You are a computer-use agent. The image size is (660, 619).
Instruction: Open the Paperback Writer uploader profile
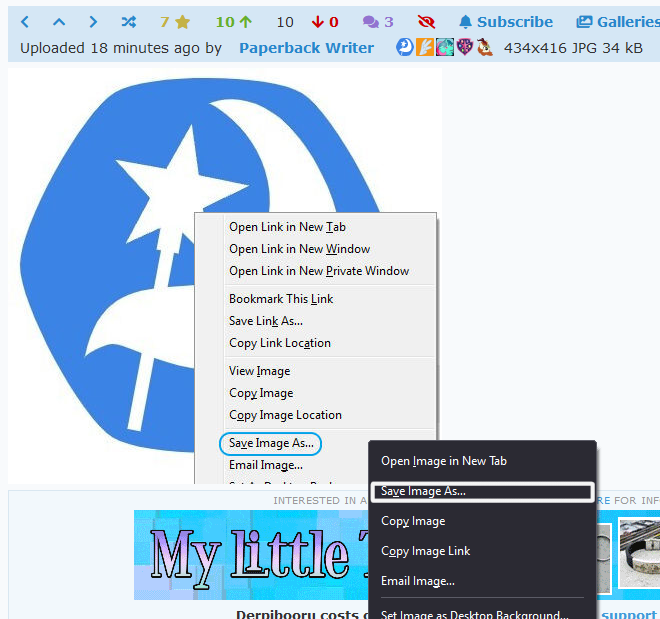pos(306,48)
